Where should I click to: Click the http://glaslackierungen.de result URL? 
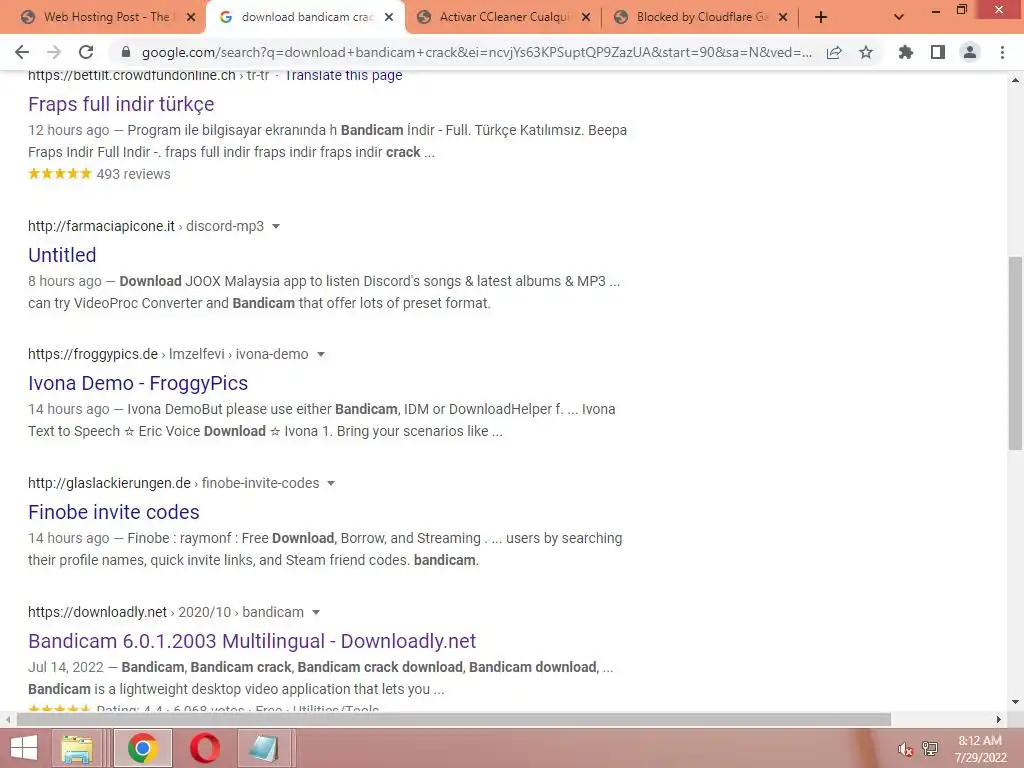(x=109, y=483)
